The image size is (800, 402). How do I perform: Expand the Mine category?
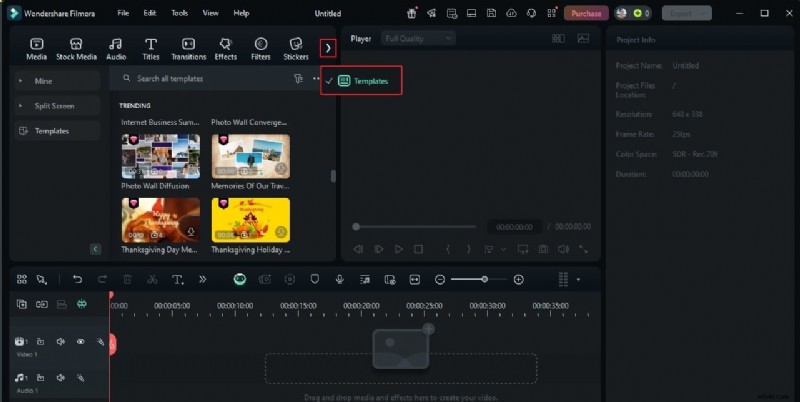[57, 79]
